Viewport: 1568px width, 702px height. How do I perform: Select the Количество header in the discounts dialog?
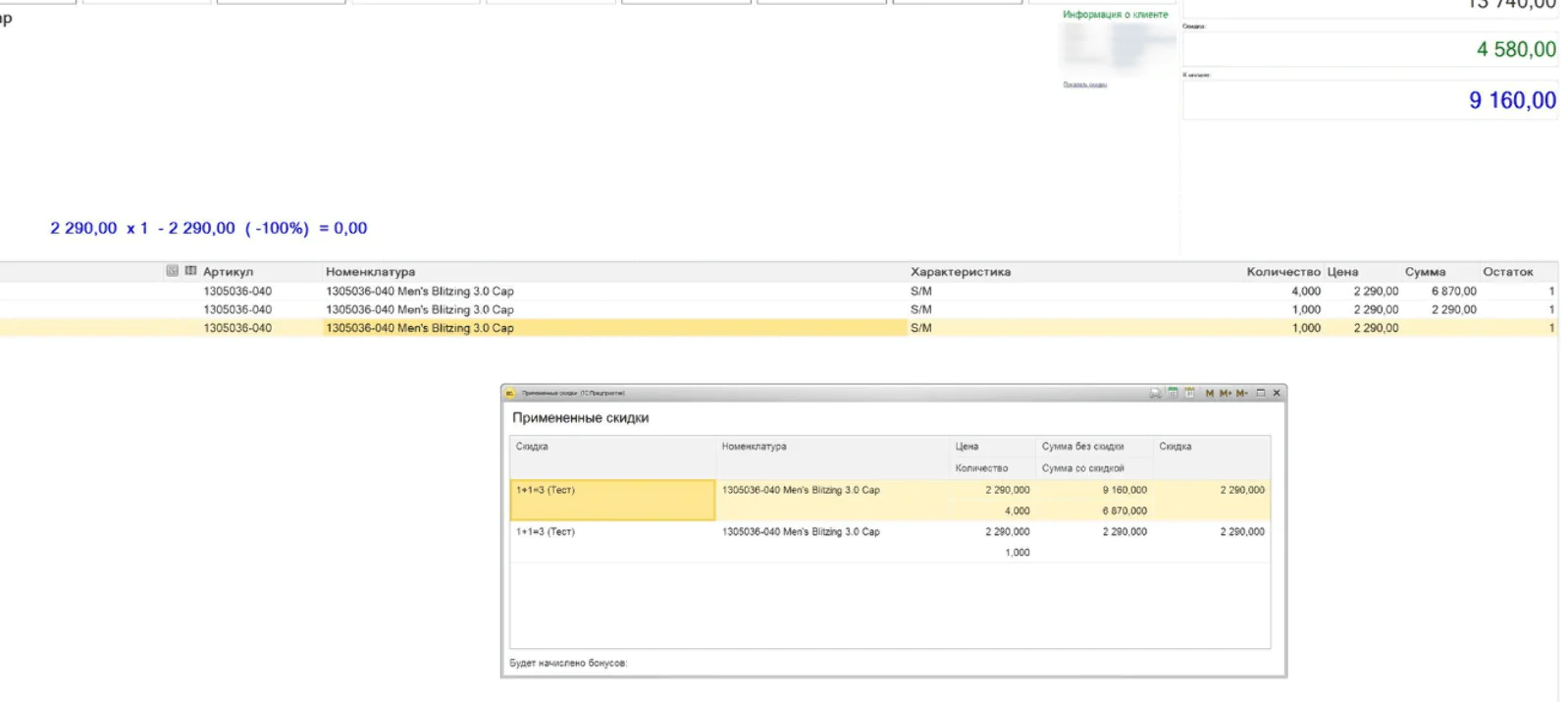981,468
